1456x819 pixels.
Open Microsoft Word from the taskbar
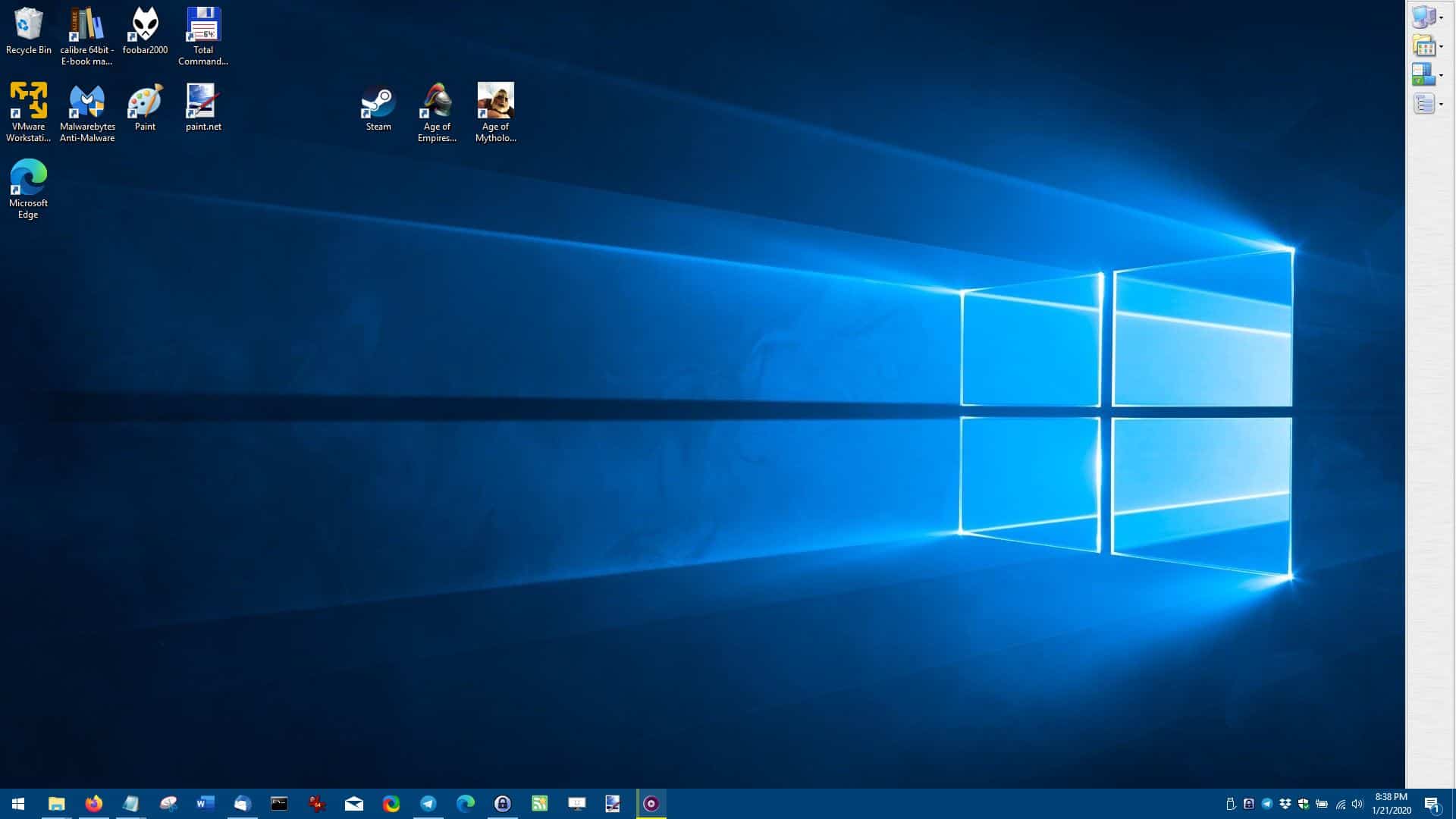click(205, 804)
